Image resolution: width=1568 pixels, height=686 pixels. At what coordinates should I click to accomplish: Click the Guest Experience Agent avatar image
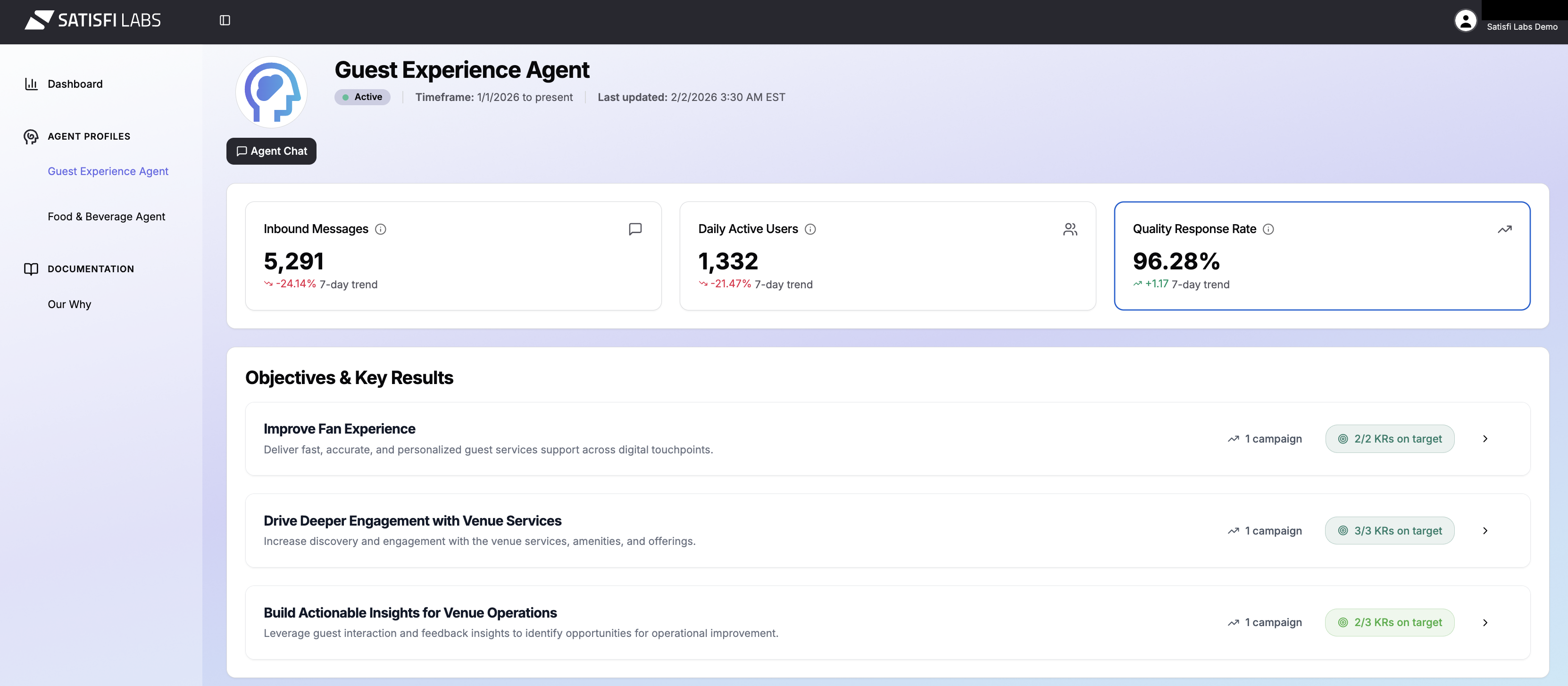coord(272,92)
